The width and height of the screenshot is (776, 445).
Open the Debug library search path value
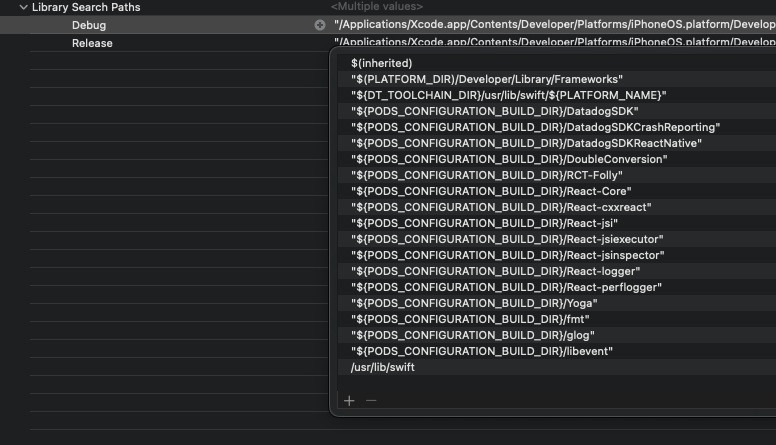[555, 24]
